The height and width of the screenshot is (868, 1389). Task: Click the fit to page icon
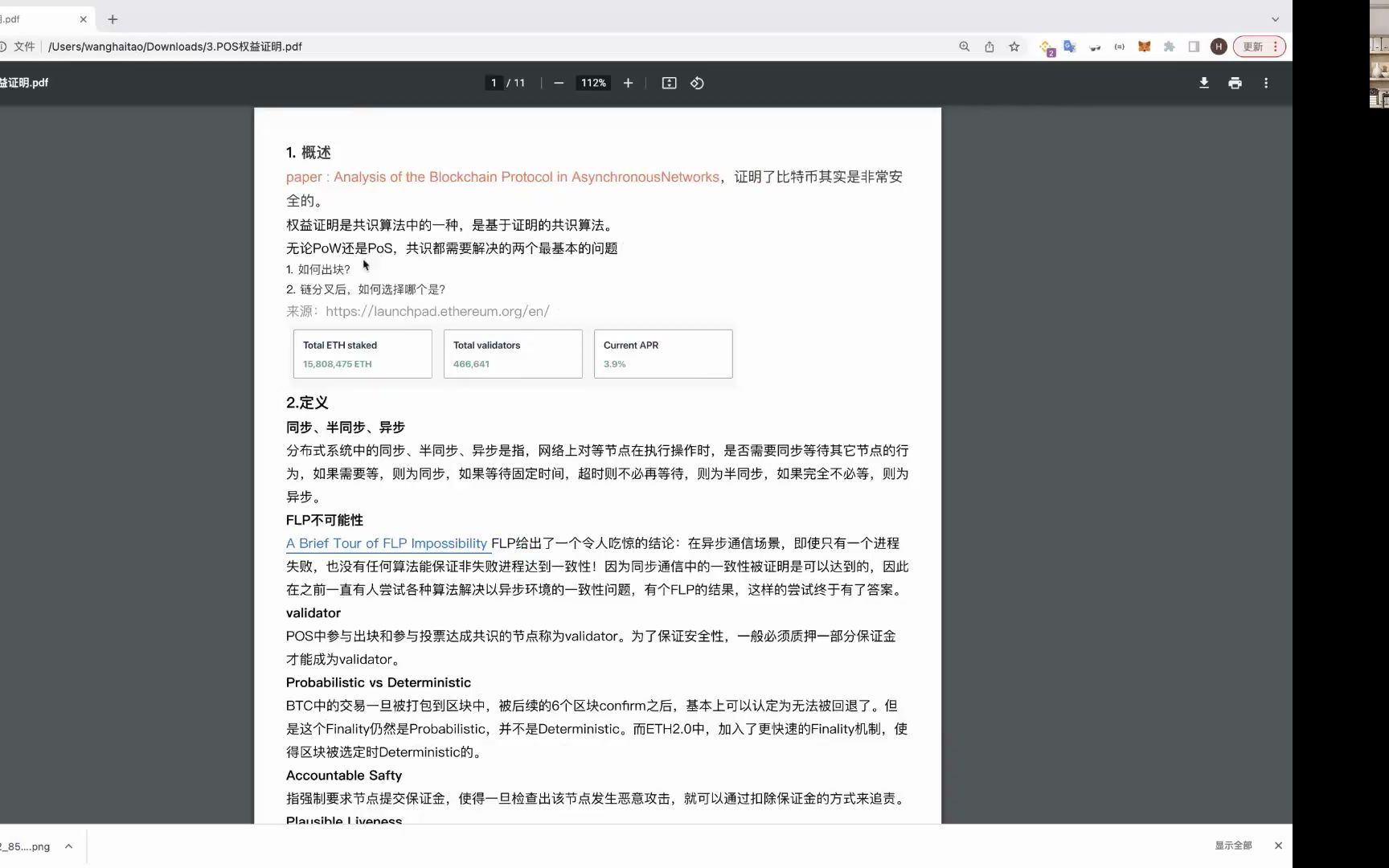(x=669, y=83)
